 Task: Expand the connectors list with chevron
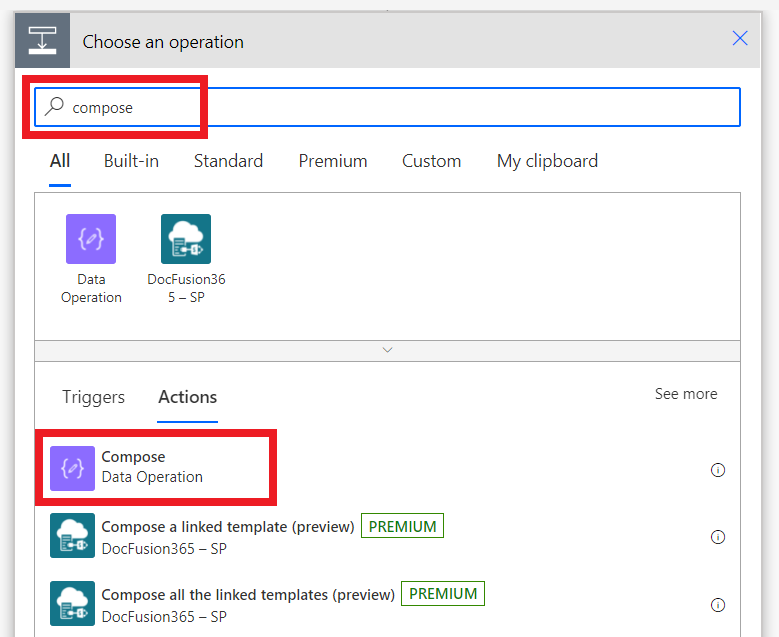pyautogui.click(x=388, y=350)
